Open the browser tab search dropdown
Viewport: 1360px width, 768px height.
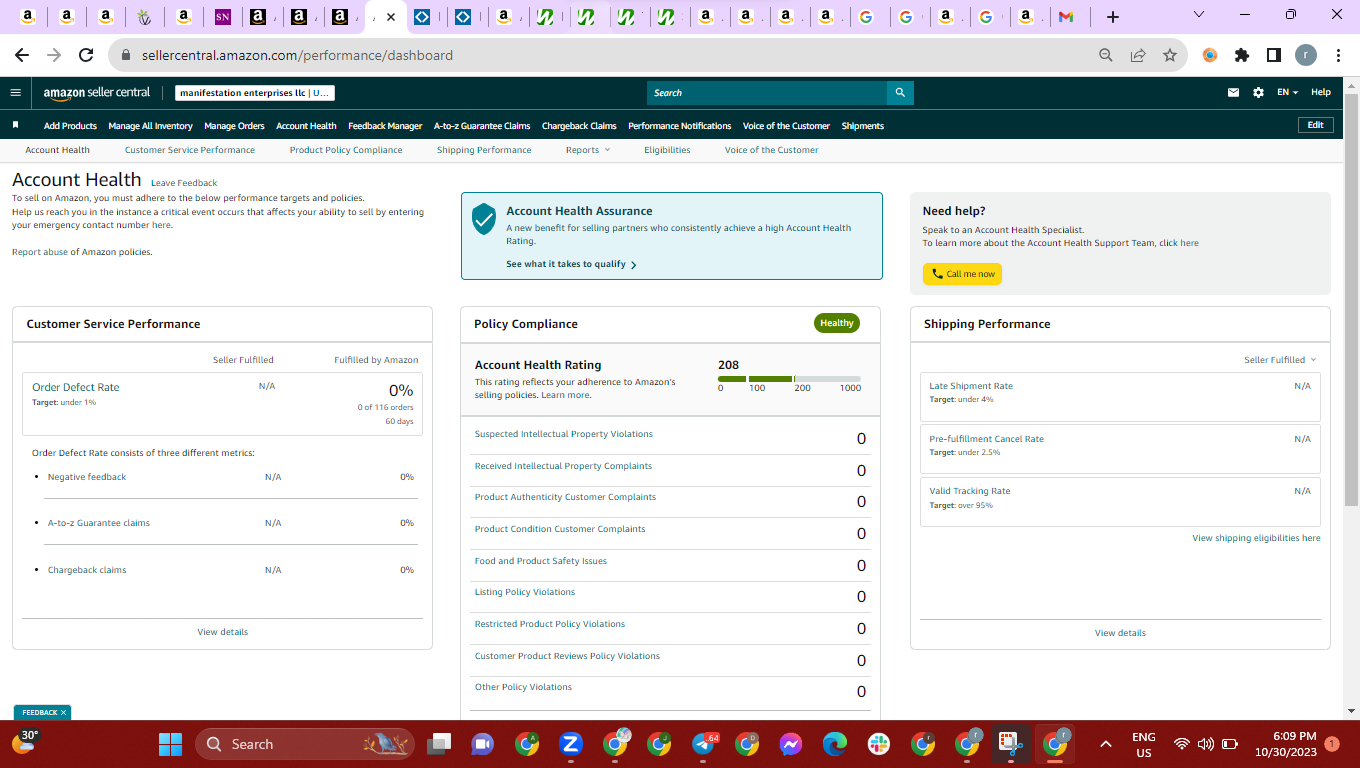[1200, 15]
